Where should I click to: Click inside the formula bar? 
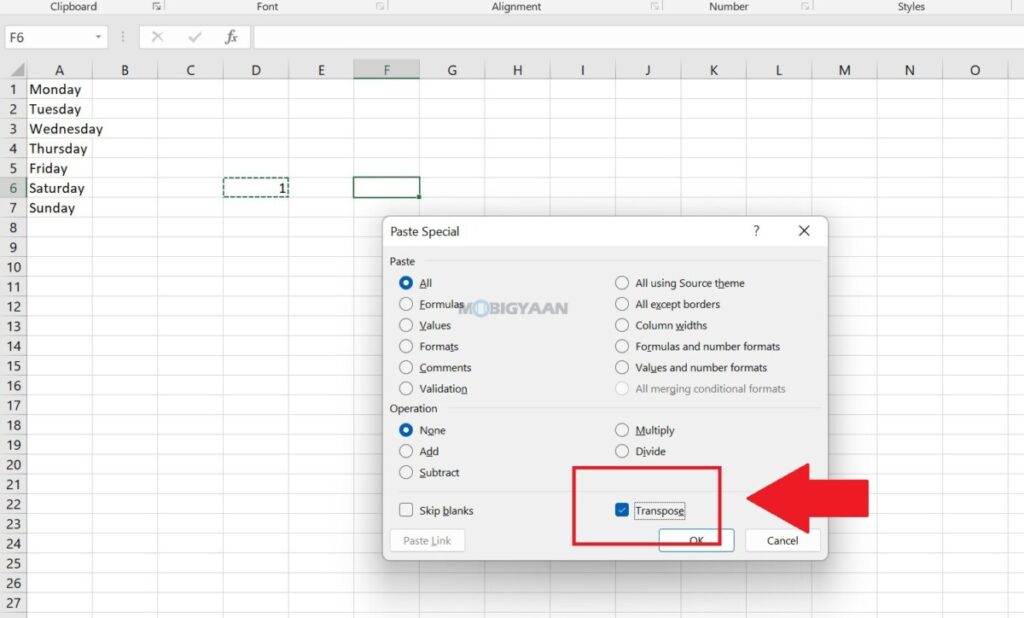[638, 37]
